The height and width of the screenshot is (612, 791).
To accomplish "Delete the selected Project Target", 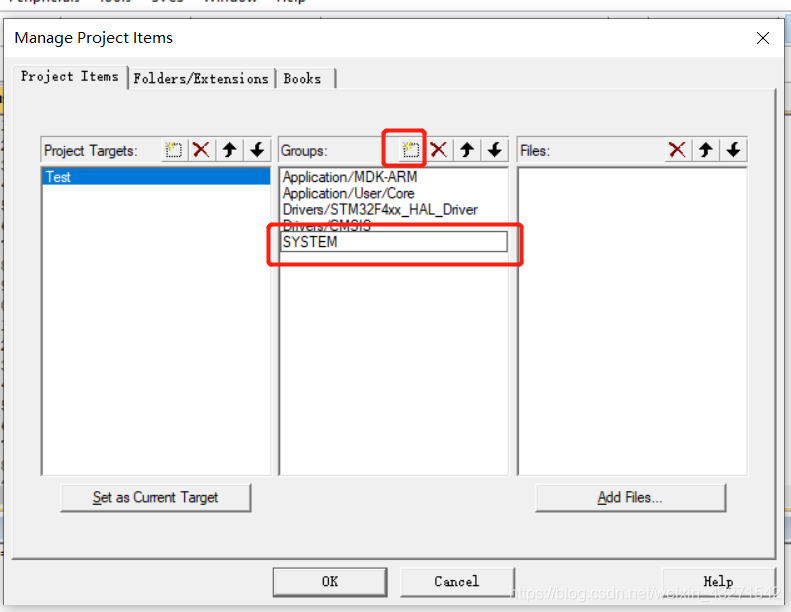I will (x=201, y=150).
